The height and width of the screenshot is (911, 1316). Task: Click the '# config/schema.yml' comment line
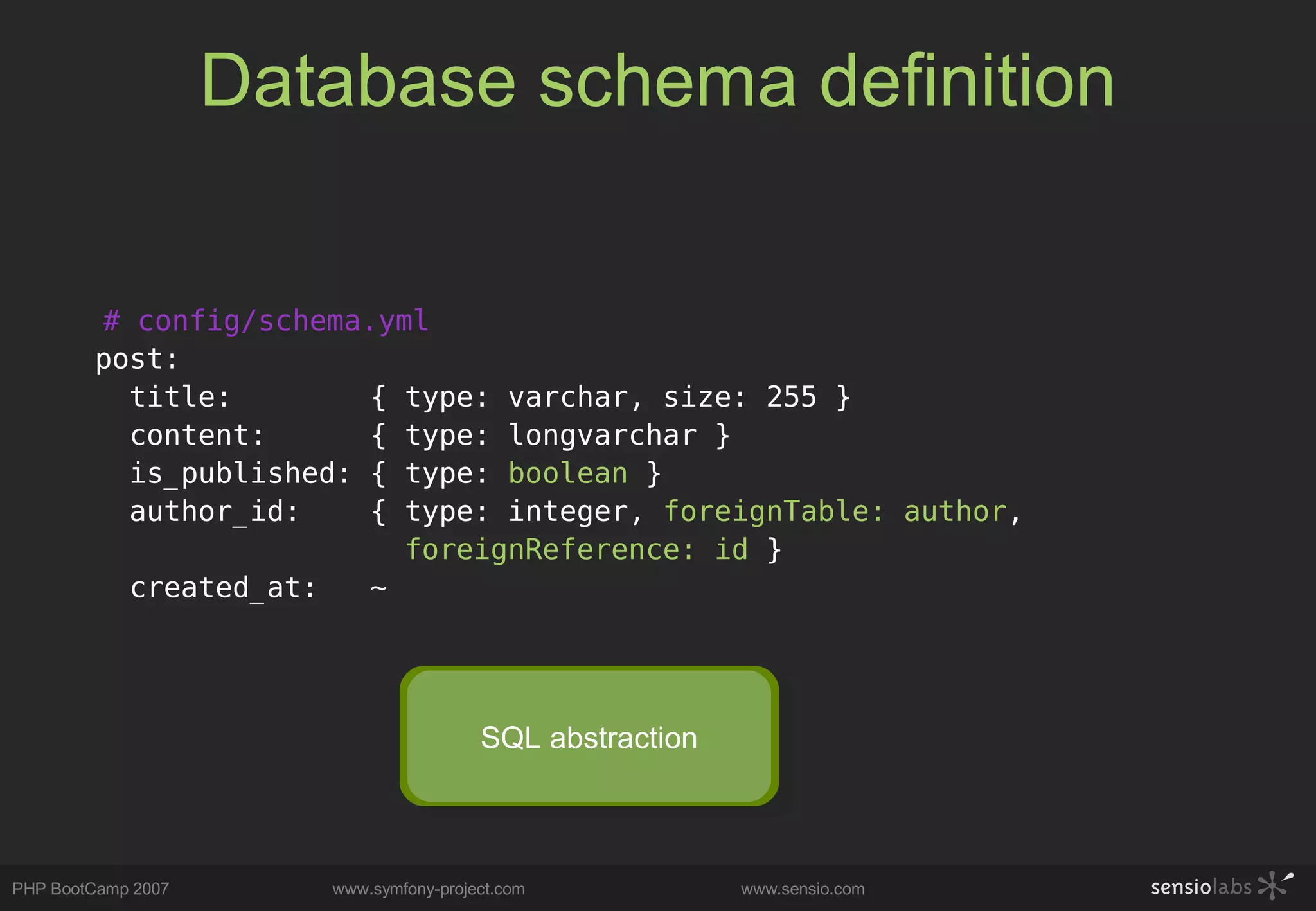265,321
